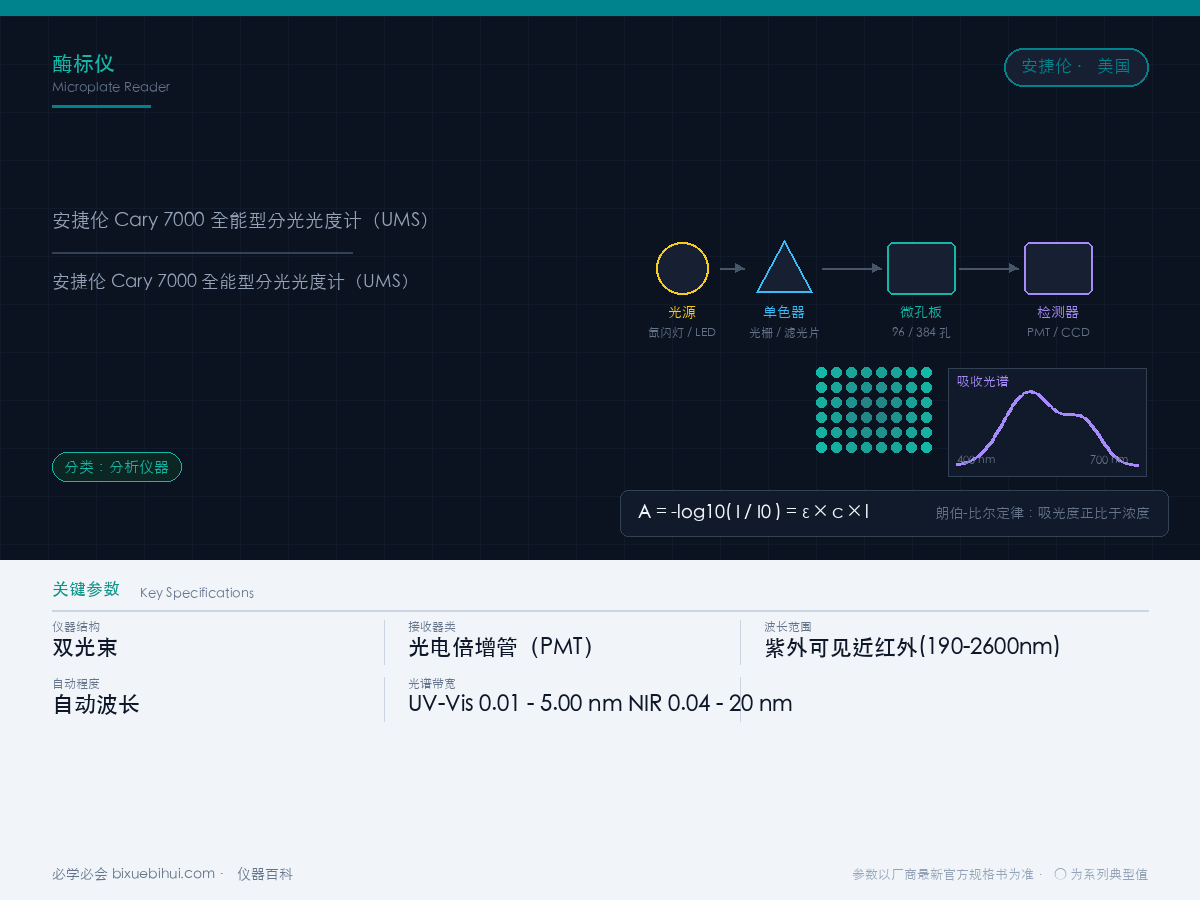
Task: Click the Microplate Reader subtitle
Action: tap(111, 87)
